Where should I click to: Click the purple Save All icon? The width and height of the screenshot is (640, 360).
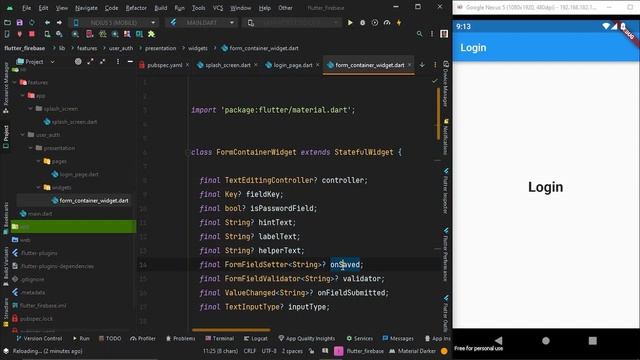tap(19, 22)
